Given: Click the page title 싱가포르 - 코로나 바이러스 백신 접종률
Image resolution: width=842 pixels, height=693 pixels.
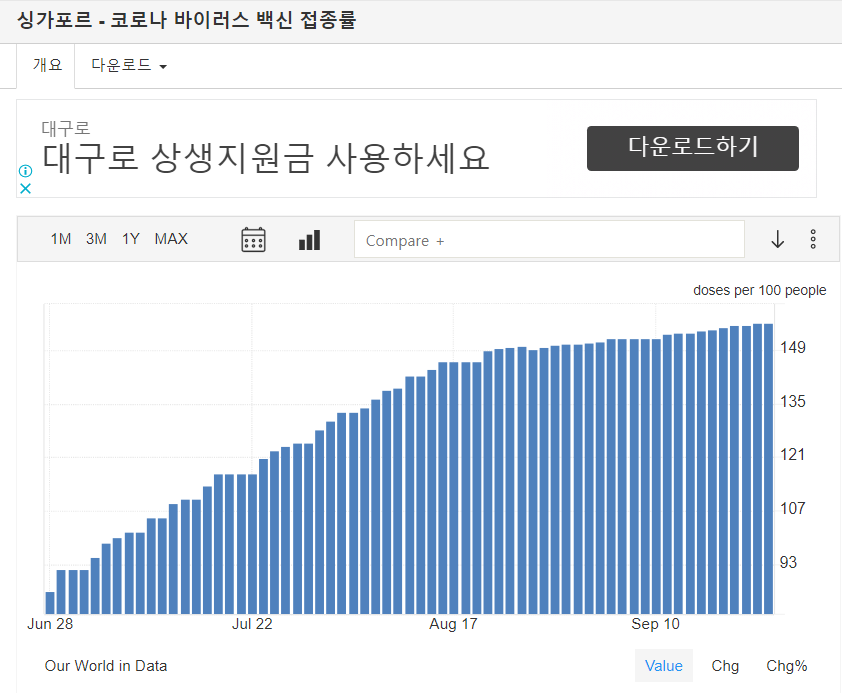Looking at the screenshot, I should point(186,20).
